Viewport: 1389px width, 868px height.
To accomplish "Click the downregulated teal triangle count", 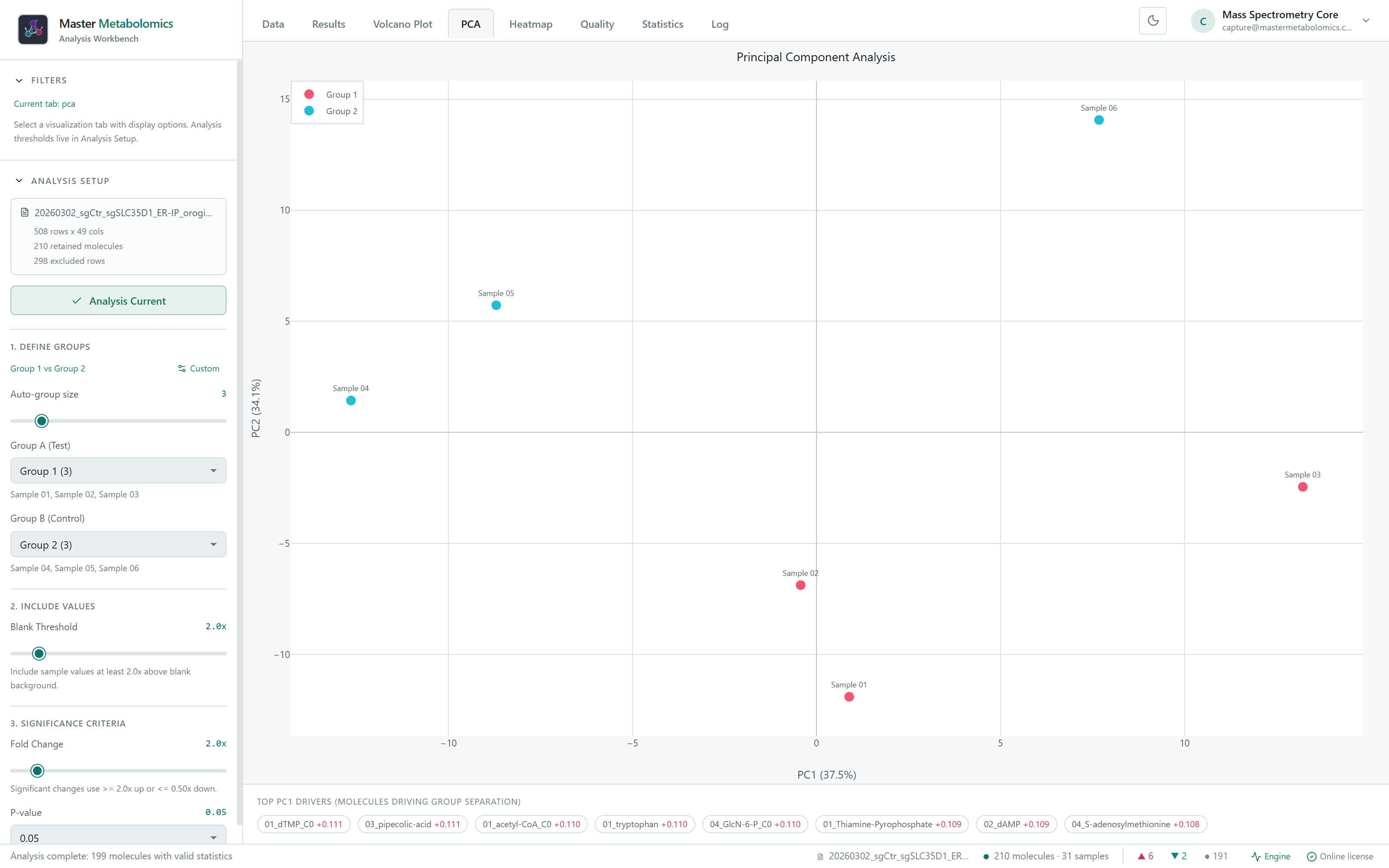I will [1179, 856].
